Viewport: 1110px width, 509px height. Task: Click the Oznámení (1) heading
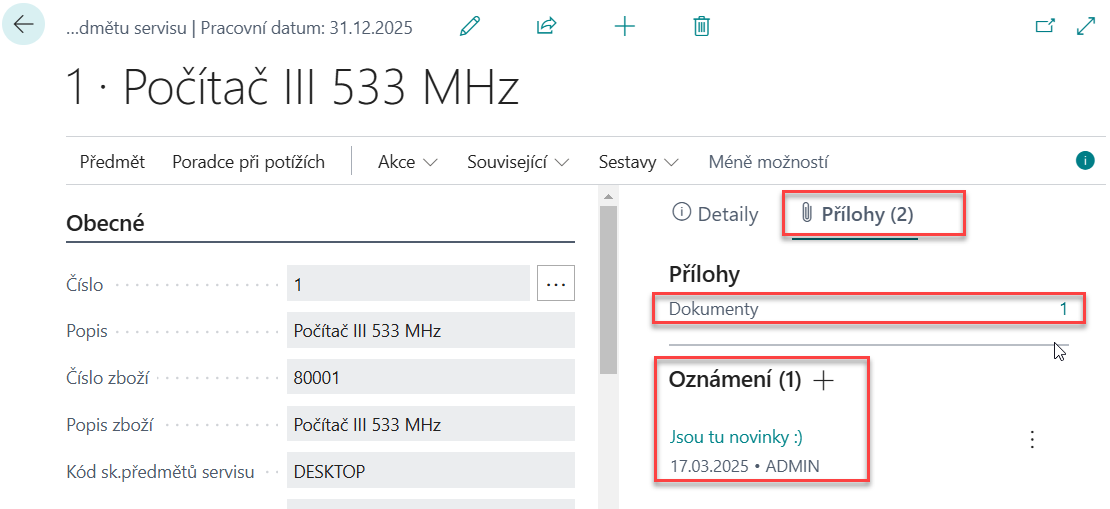tap(735, 380)
